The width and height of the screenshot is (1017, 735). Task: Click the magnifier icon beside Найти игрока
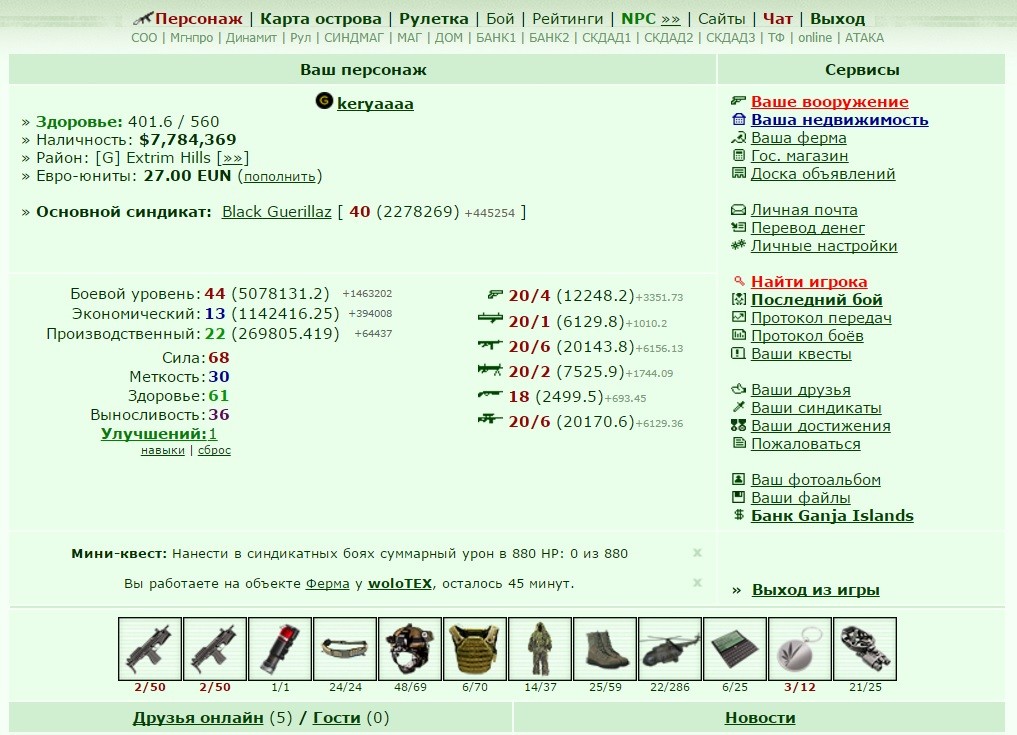pos(739,281)
